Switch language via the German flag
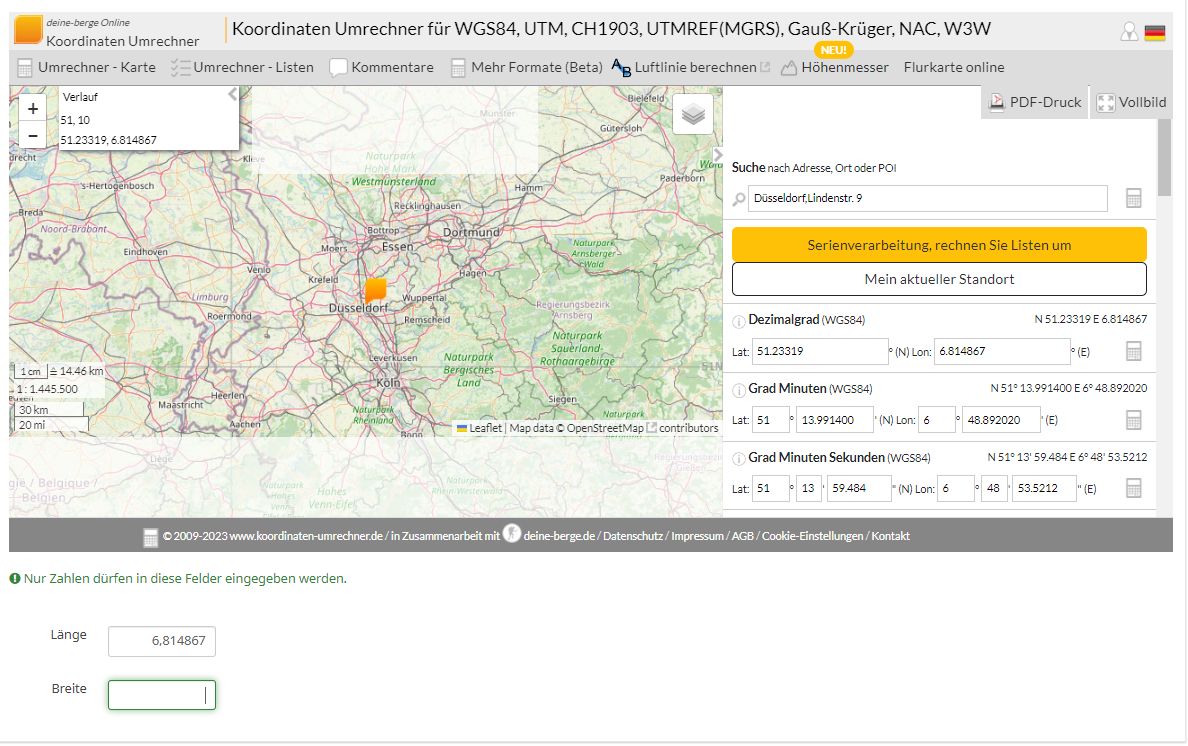Screen dimensions: 1188x746 click(1155, 33)
